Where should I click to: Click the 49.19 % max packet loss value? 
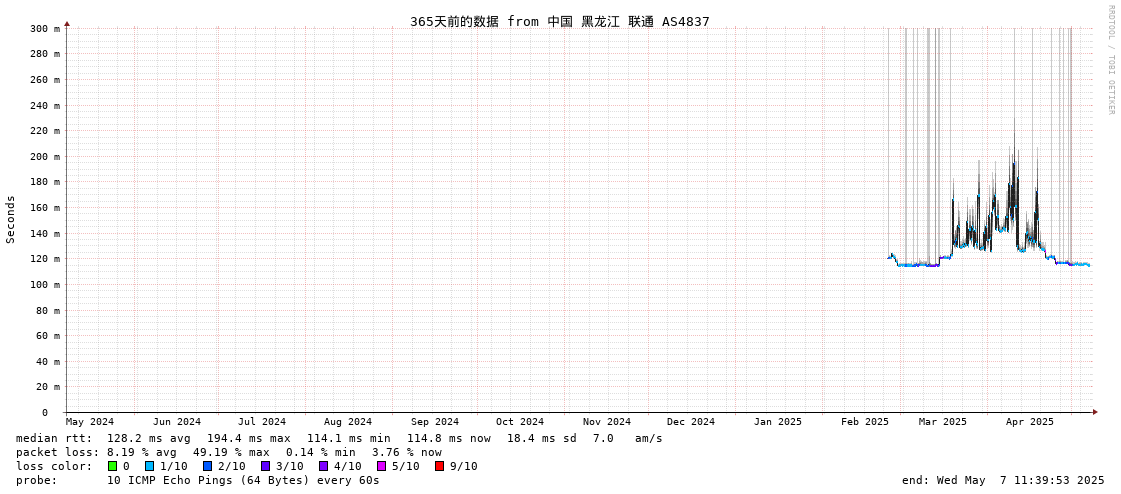click(232, 453)
